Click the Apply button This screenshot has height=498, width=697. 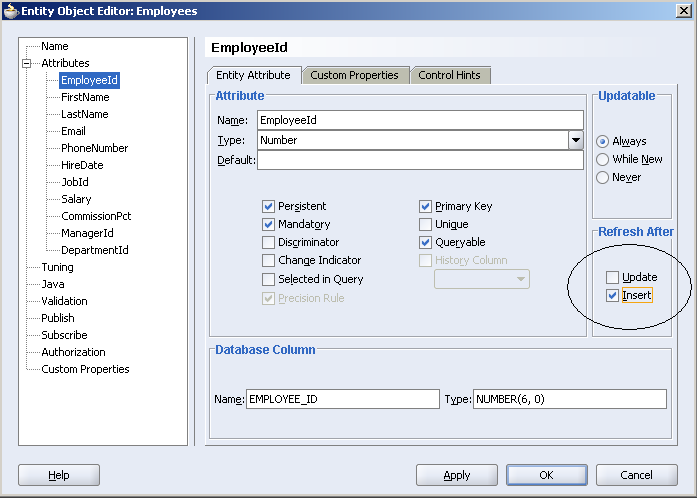coord(456,475)
